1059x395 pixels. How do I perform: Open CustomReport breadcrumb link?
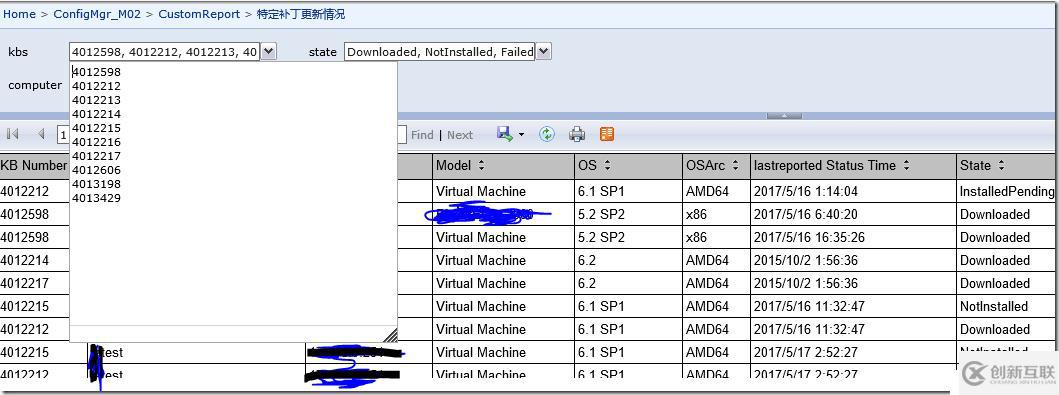tap(199, 14)
